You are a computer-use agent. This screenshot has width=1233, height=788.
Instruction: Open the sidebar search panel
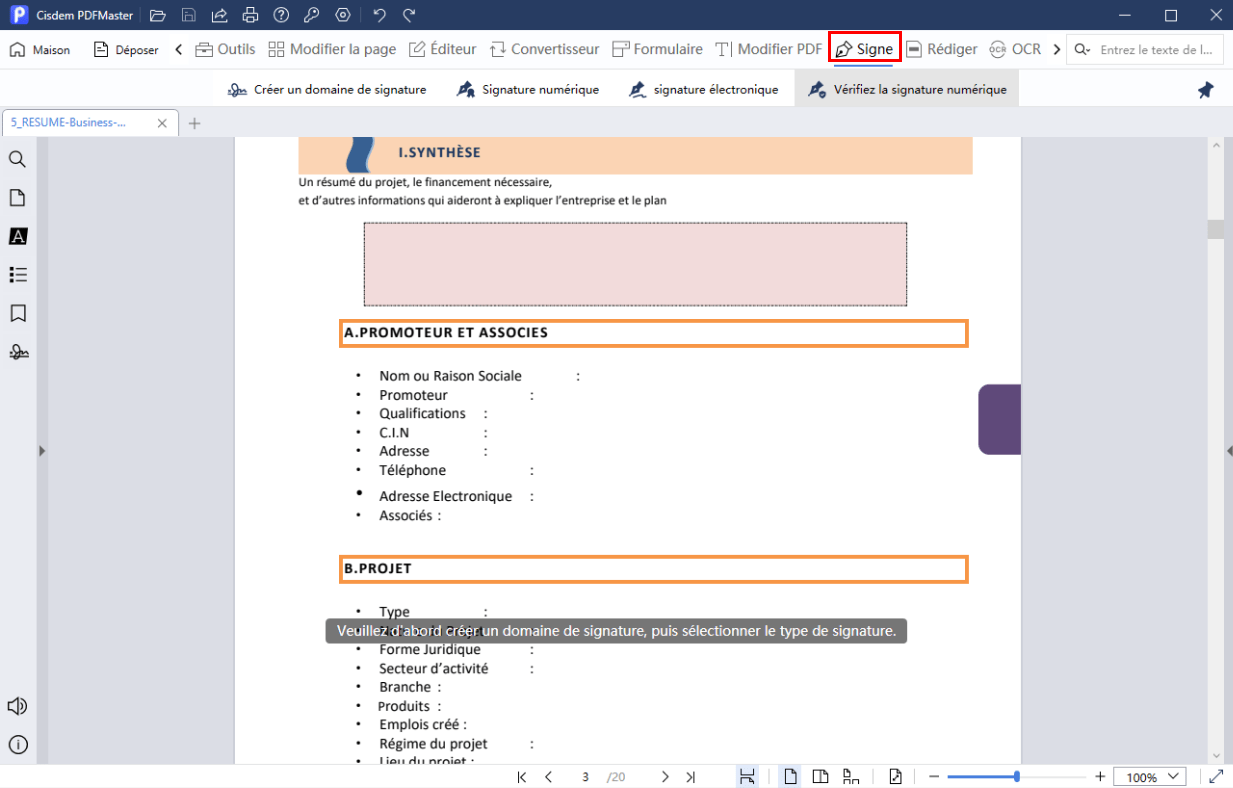click(x=17, y=159)
